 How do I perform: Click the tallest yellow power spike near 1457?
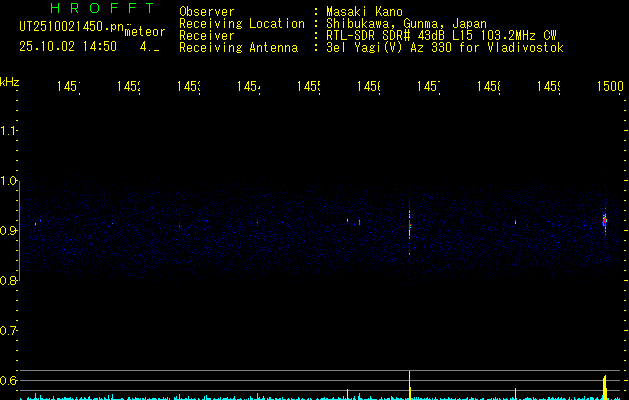click(x=410, y=385)
